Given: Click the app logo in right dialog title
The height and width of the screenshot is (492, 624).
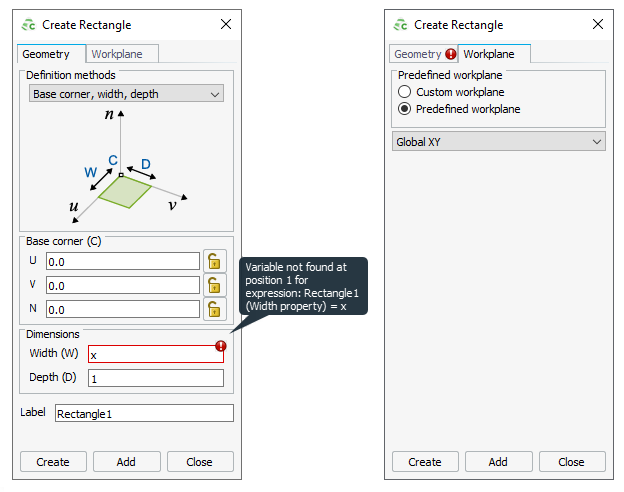Looking at the screenshot, I should pos(400,25).
